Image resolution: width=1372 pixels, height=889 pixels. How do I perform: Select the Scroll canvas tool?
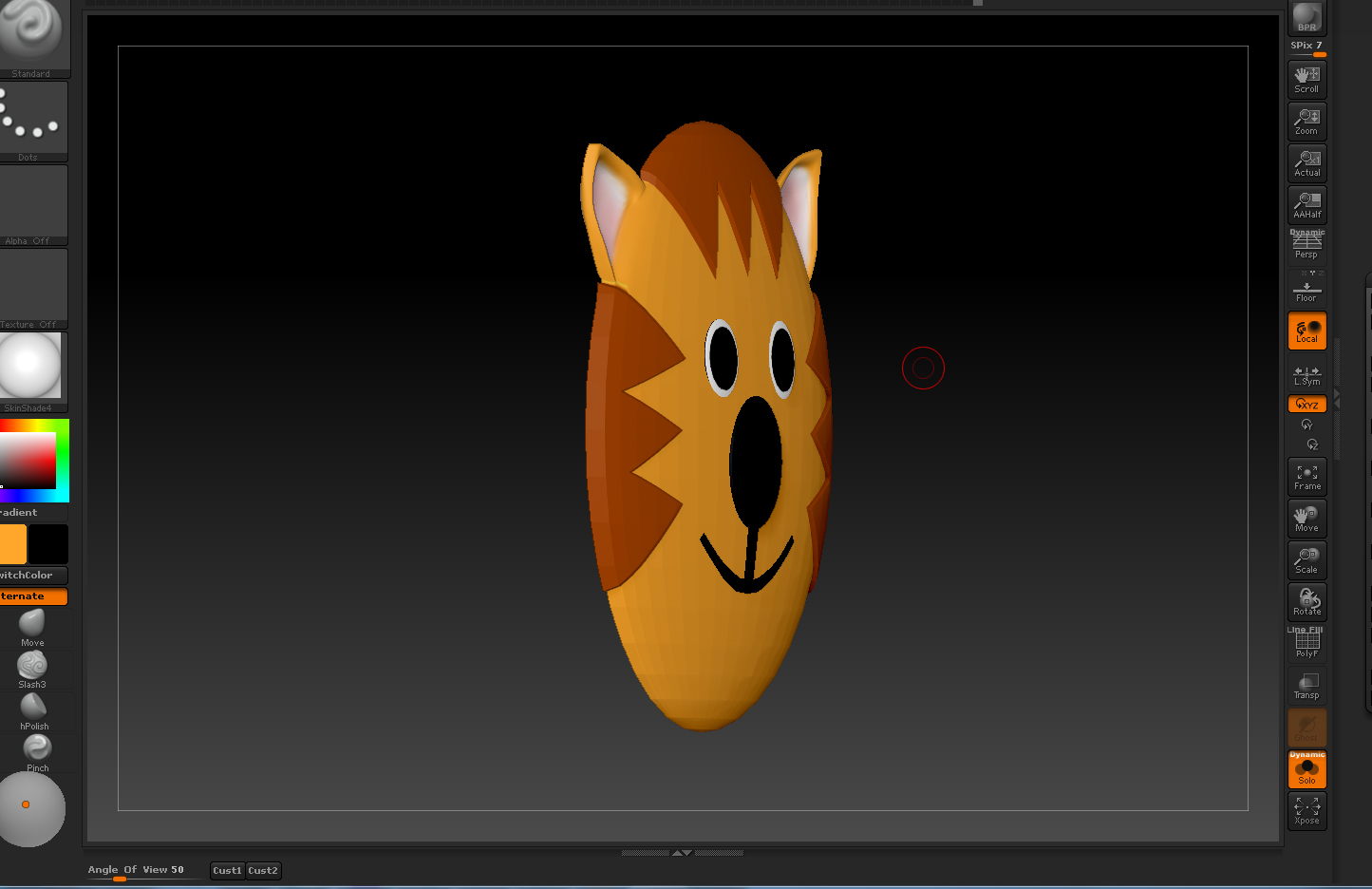[1306, 80]
